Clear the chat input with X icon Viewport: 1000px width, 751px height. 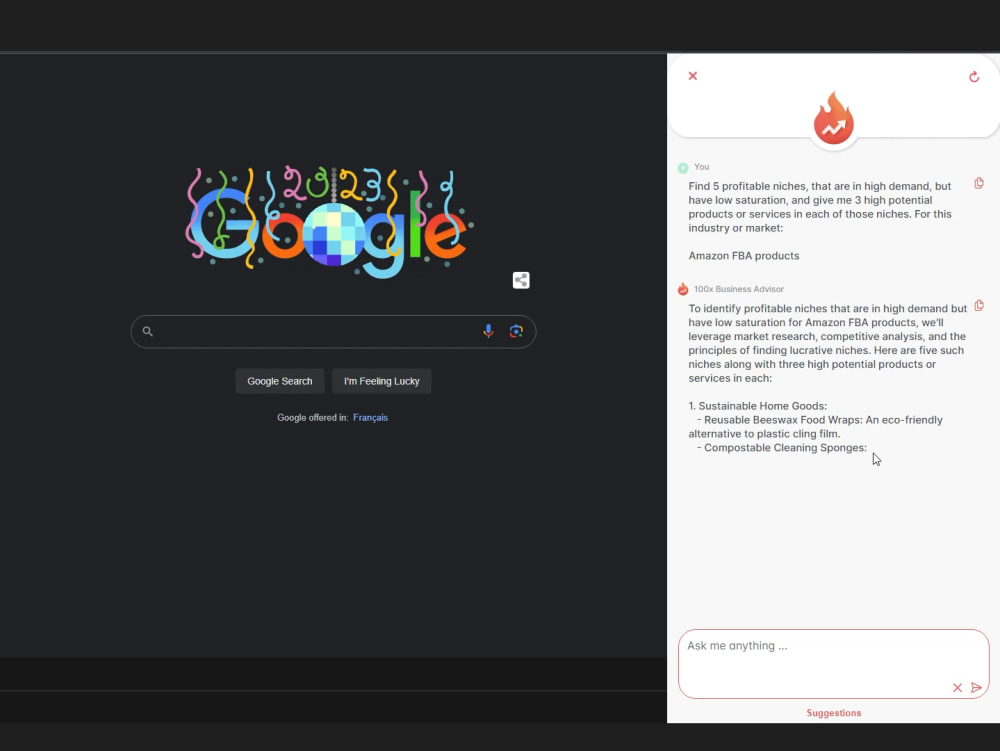957,687
